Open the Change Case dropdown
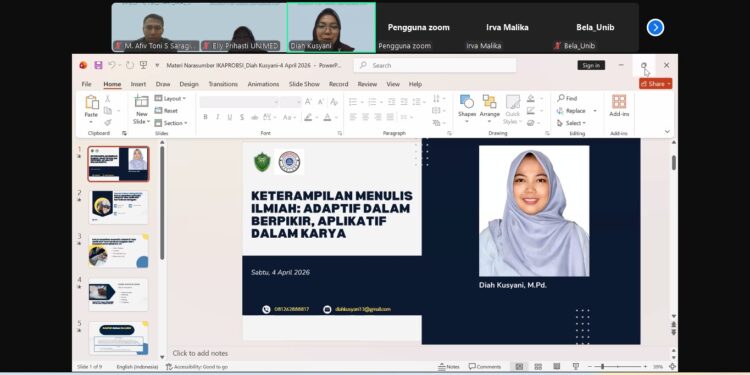 click(x=289, y=117)
